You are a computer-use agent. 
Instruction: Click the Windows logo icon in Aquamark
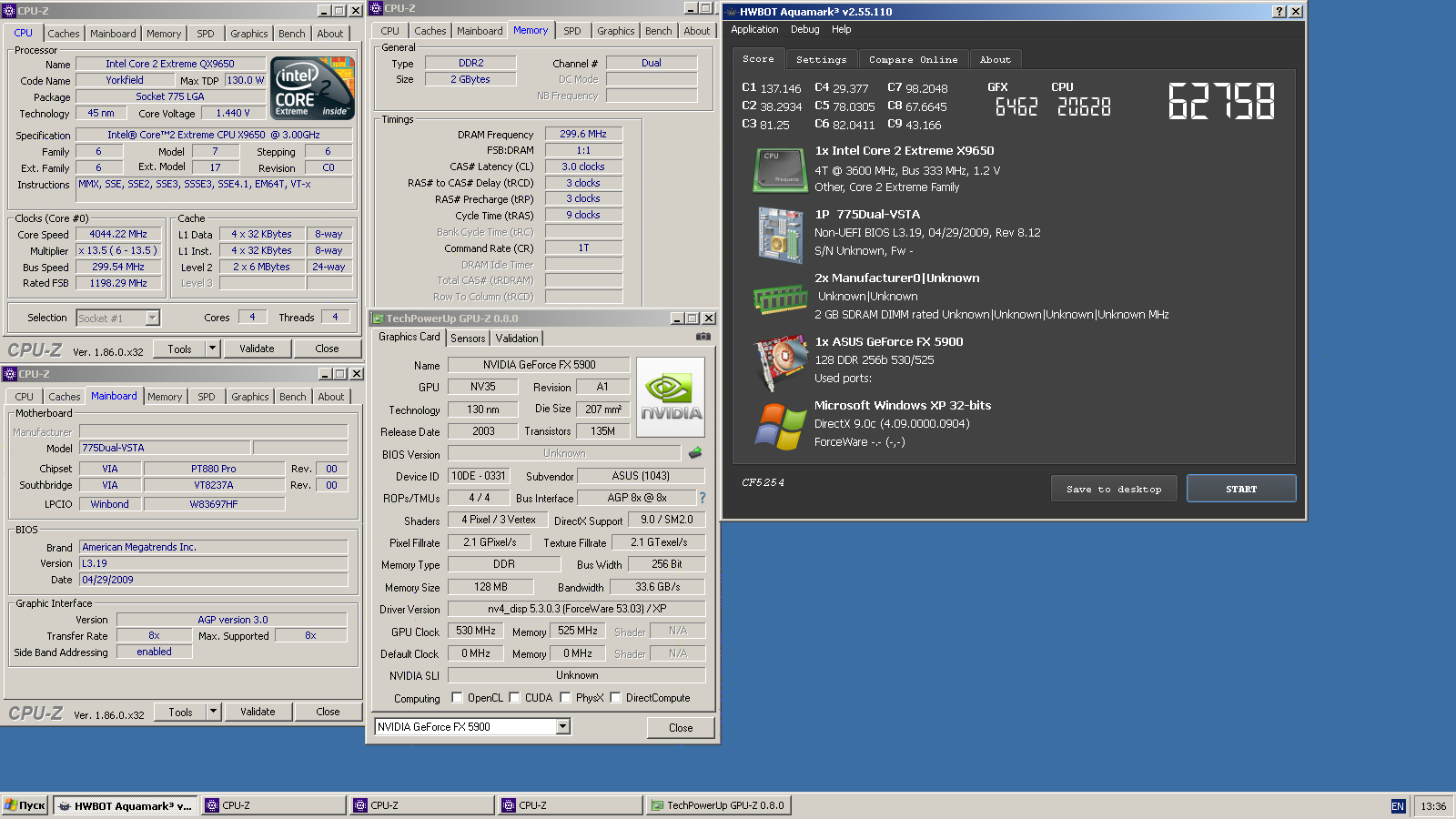click(780, 426)
